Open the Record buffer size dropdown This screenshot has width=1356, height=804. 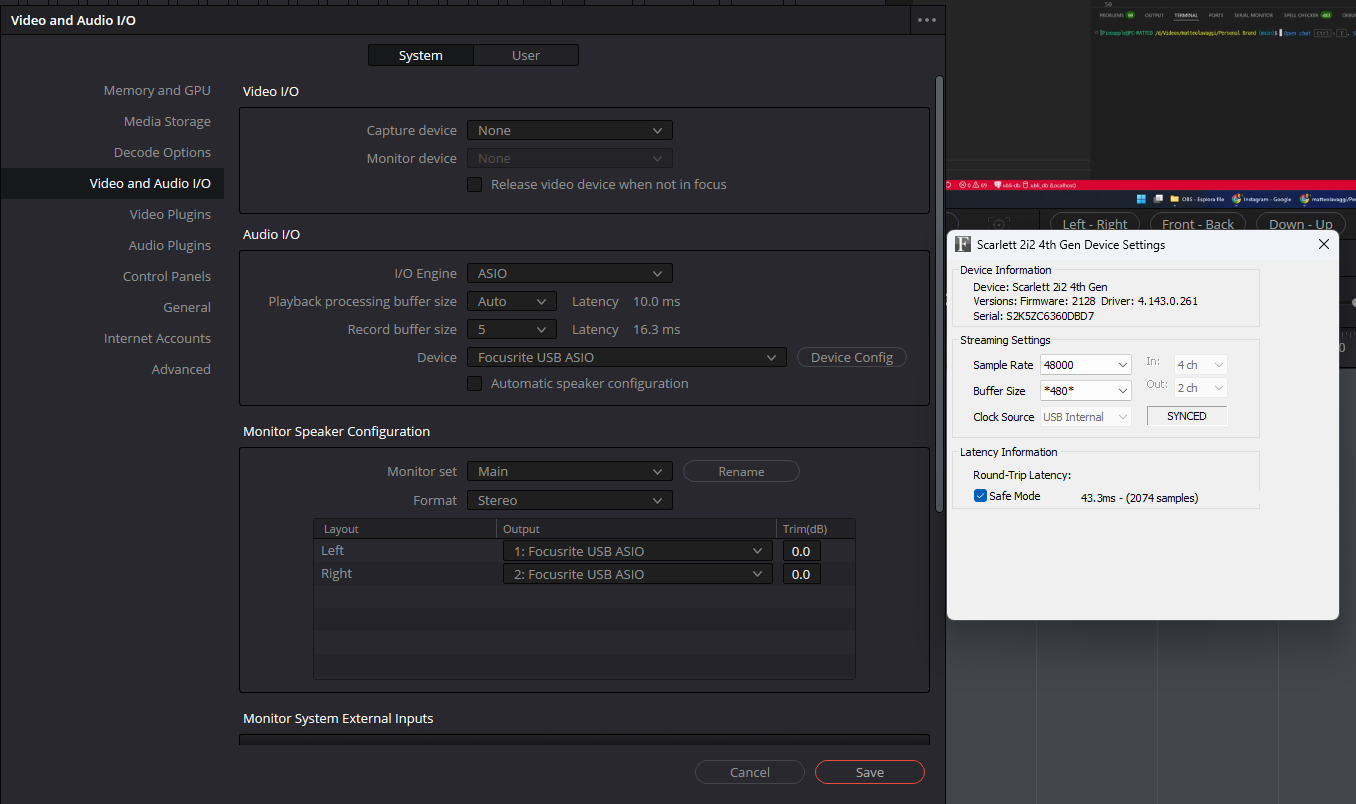point(511,329)
